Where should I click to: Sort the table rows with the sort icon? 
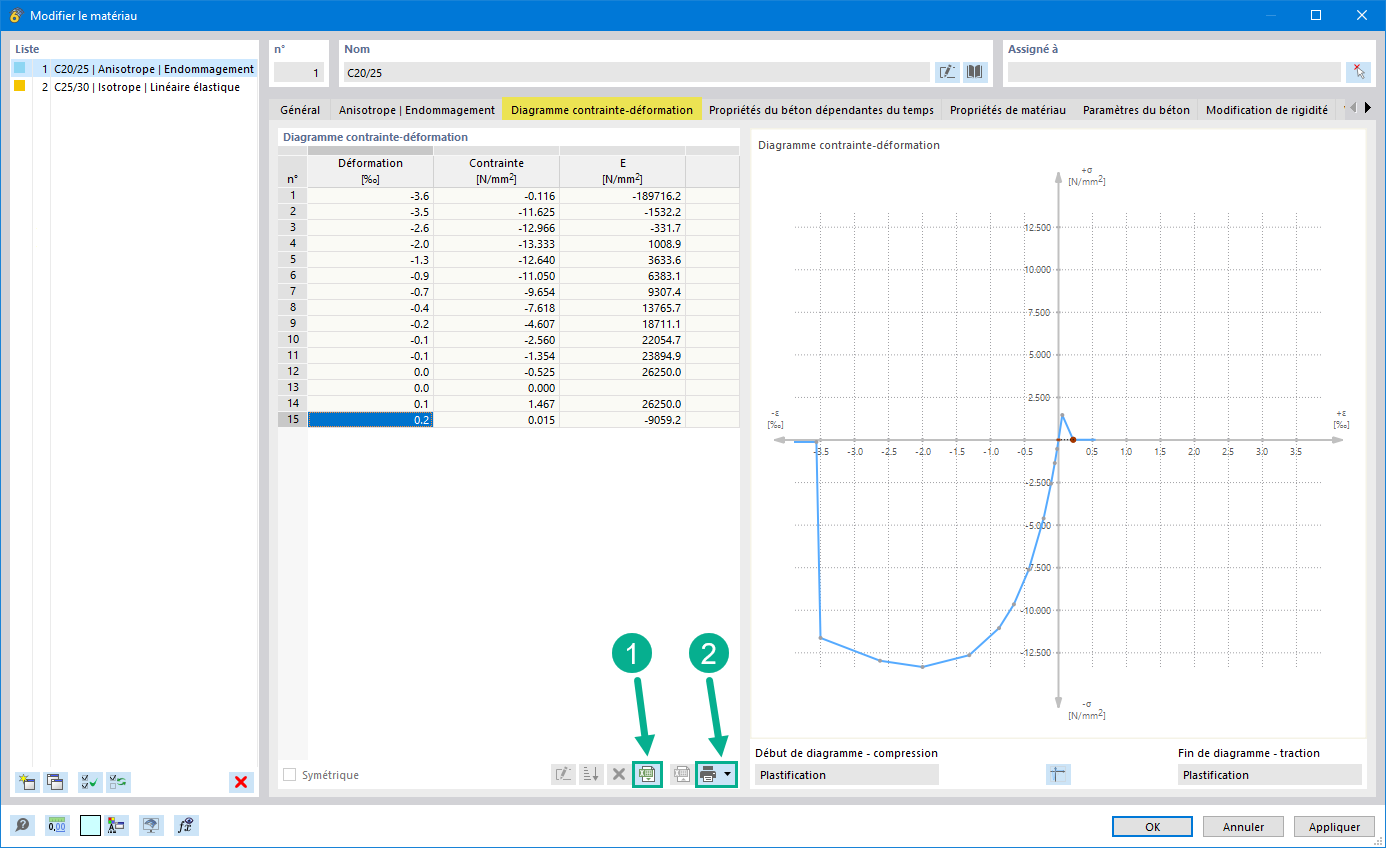[591, 774]
